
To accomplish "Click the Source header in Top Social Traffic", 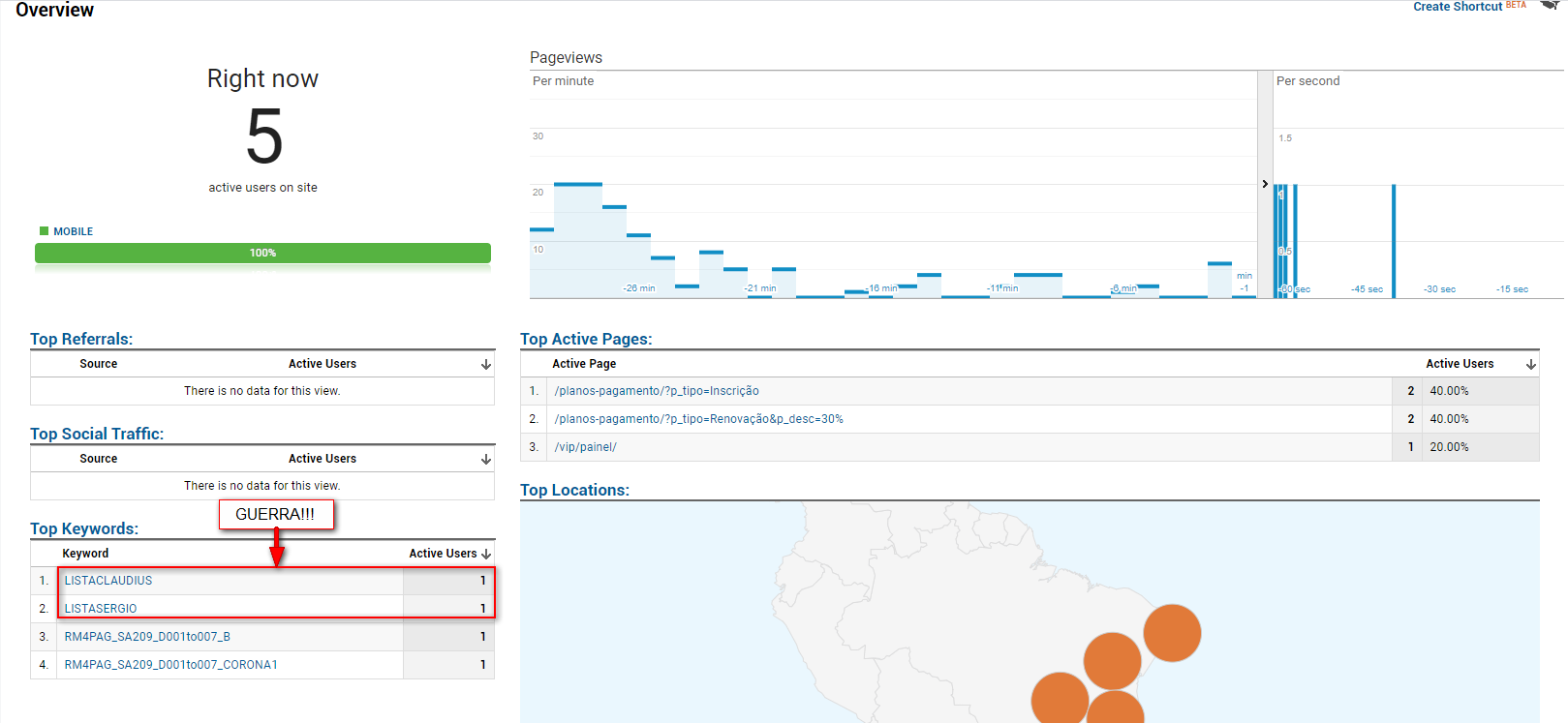I will pos(99,459).
